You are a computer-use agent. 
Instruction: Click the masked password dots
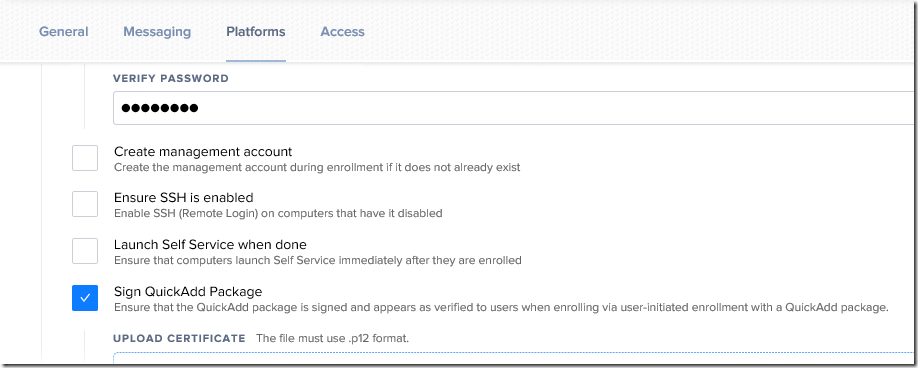click(x=159, y=108)
